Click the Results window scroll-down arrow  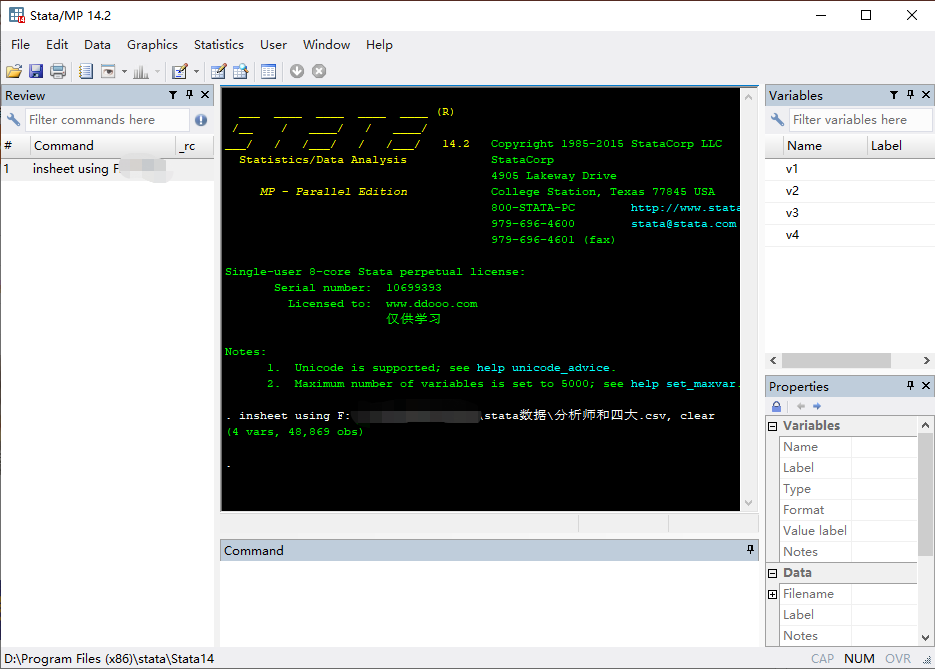[749, 503]
